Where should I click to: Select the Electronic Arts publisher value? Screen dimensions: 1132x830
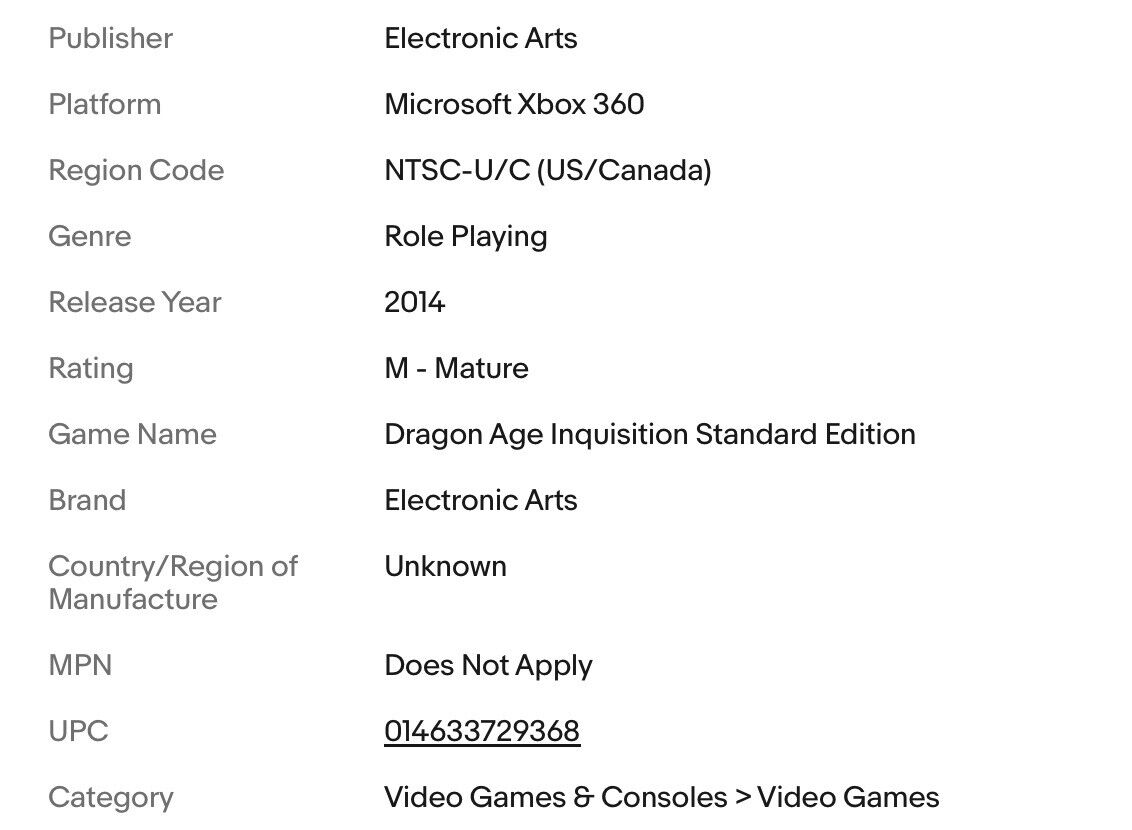(481, 38)
